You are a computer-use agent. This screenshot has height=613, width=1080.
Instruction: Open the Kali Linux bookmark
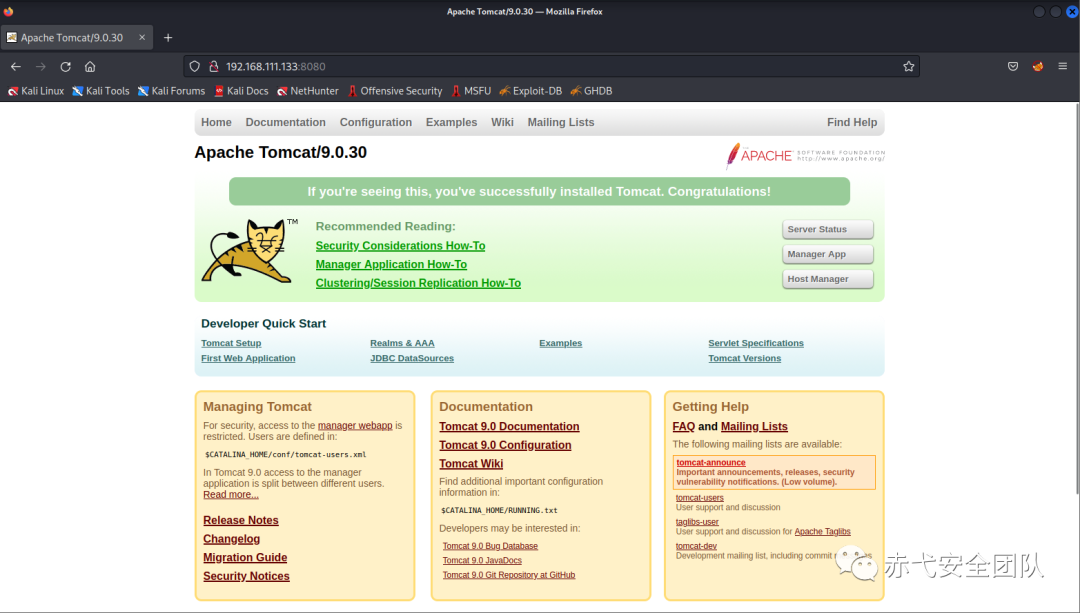point(35,91)
